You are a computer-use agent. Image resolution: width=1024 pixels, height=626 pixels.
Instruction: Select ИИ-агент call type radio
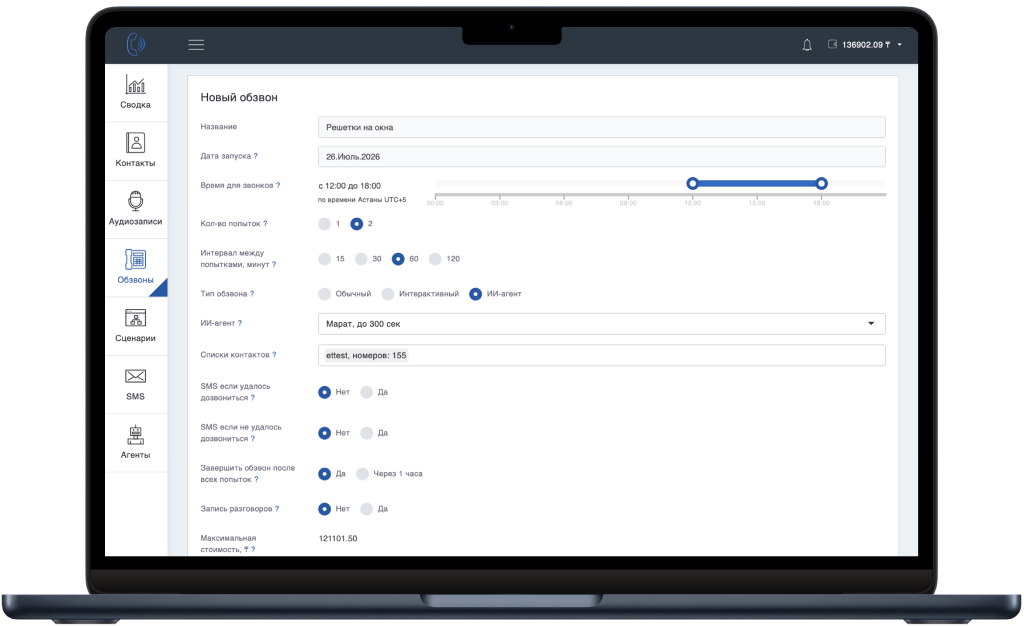[475, 294]
